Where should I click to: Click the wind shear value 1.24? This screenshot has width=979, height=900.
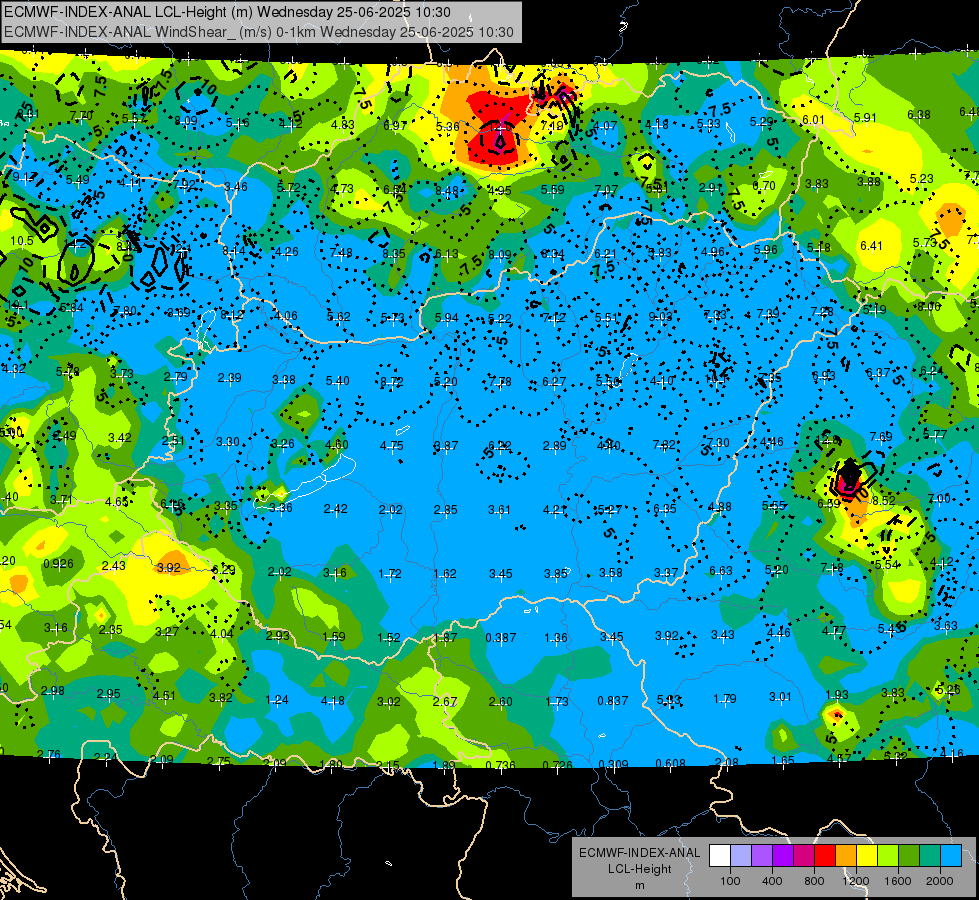coord(277,700)
